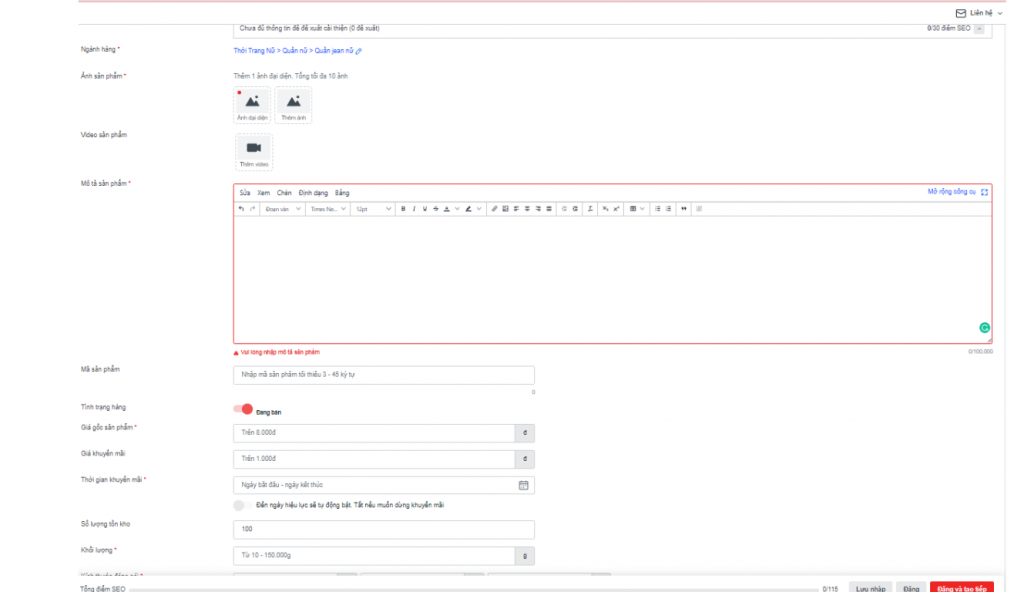Viewport: 1024px width, 592px height.
Task: Open the Bảng menu in editor
Action: pos(342,193)
